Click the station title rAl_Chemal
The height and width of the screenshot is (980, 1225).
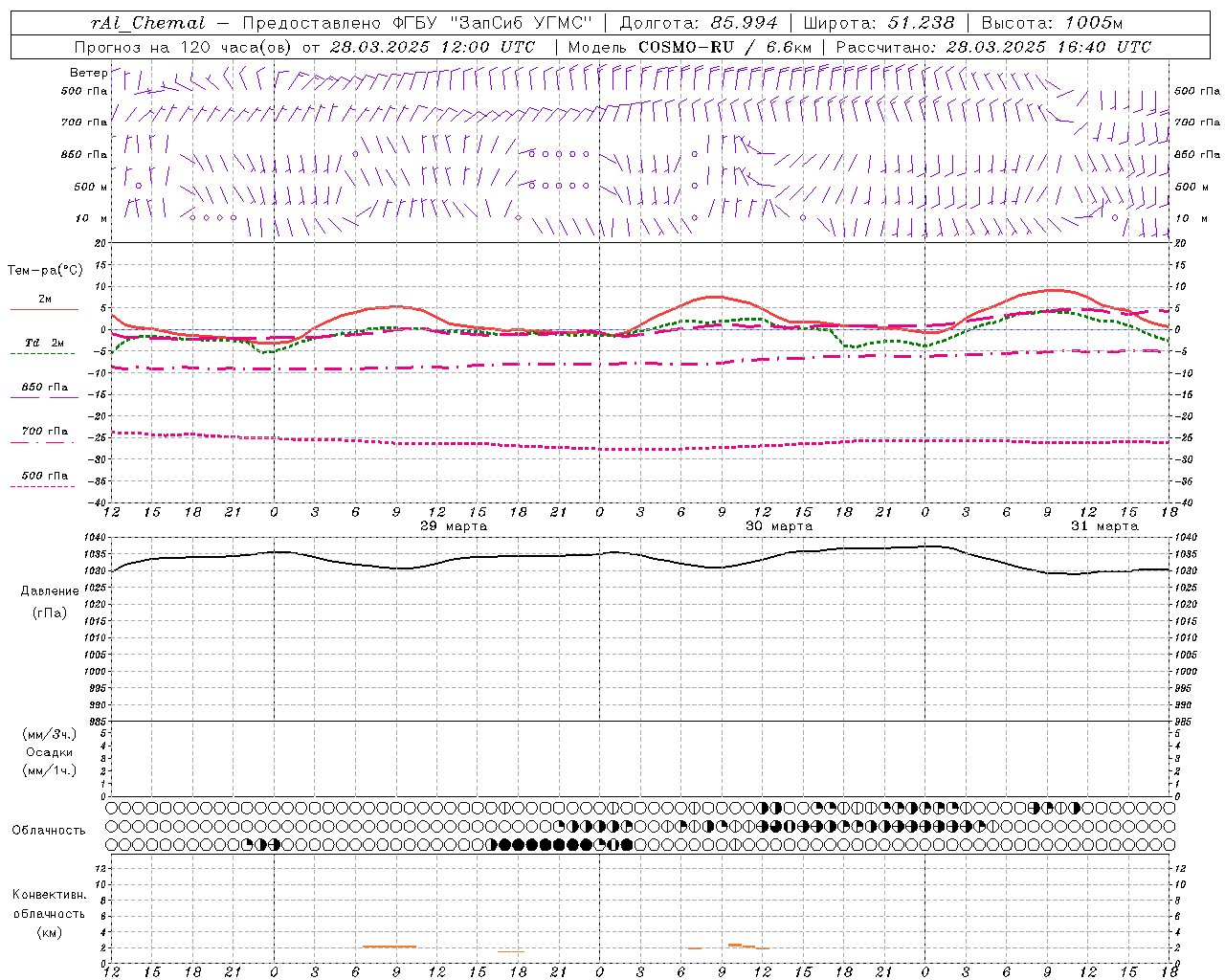147,23
